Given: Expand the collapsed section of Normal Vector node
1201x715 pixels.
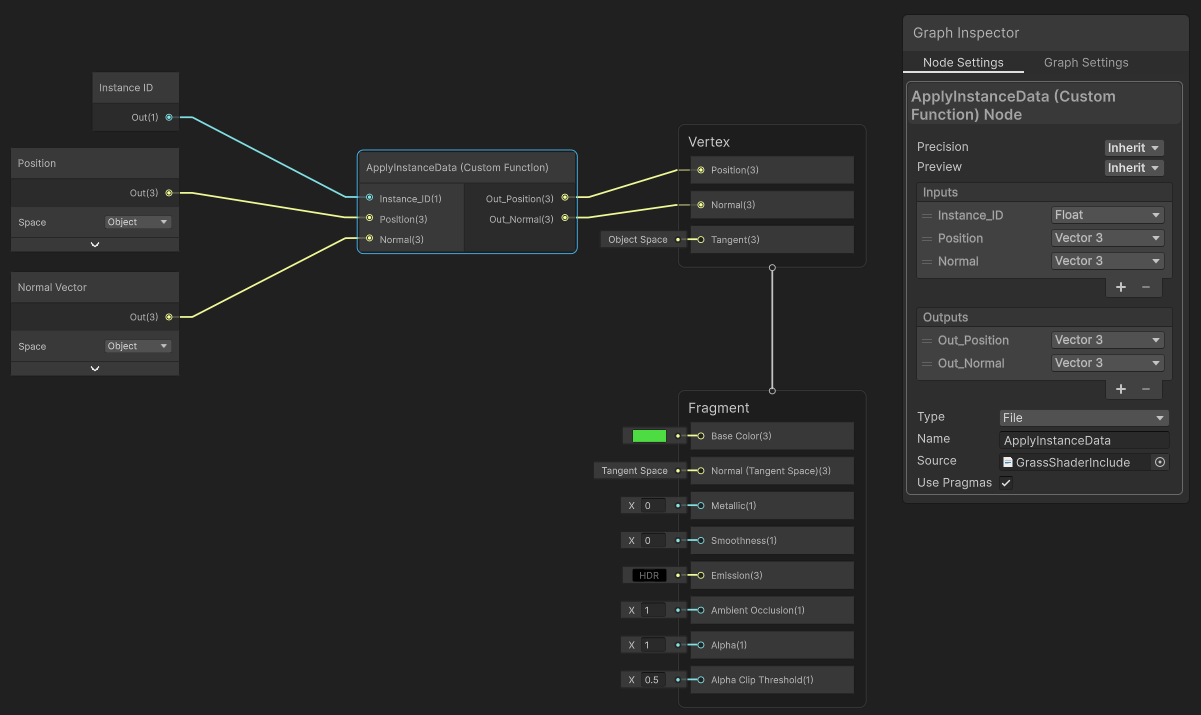Looking at the screenshot, I should click(x=94, y=368).
